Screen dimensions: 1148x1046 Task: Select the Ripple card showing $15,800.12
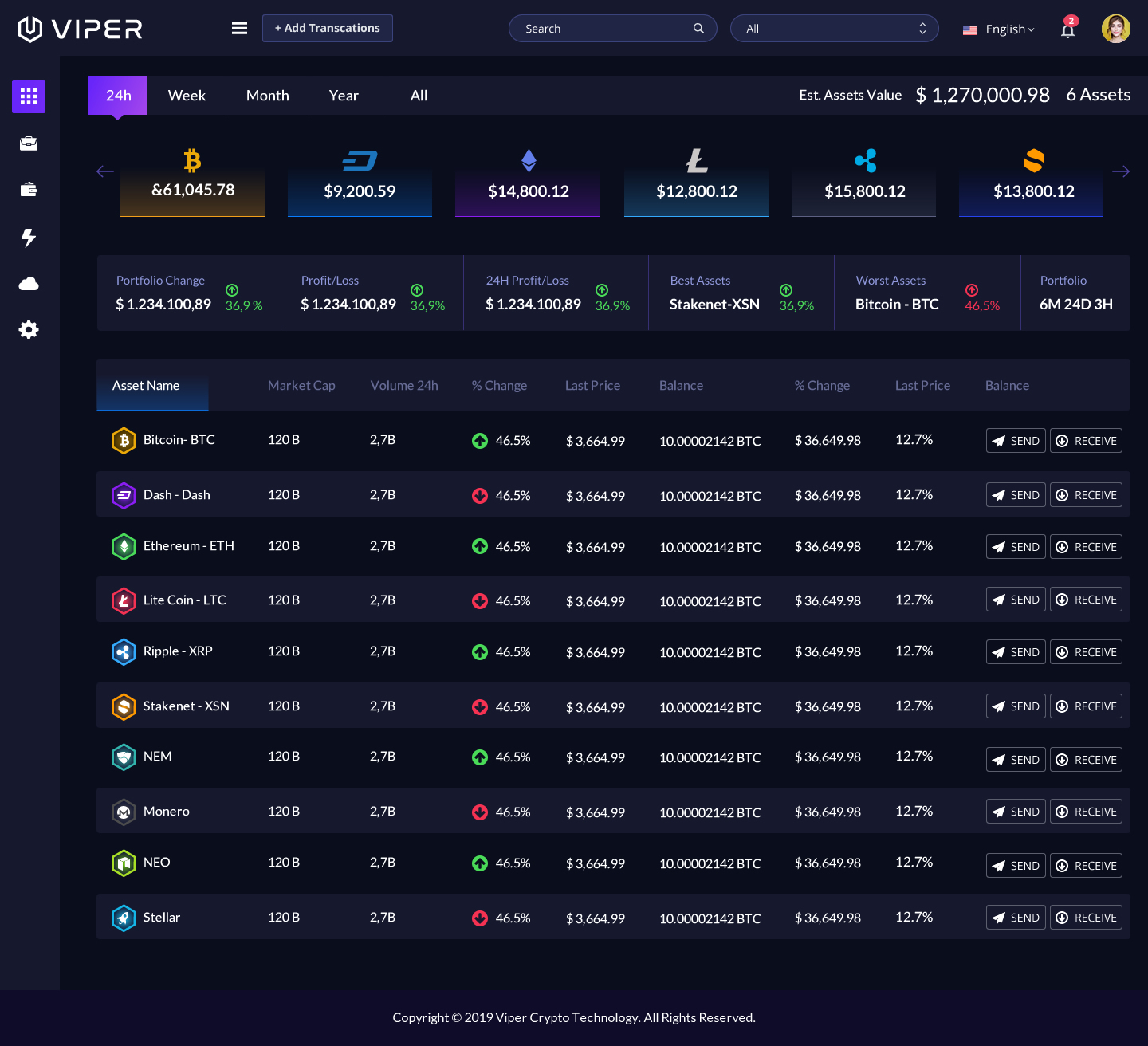click(x=863, y=182)
